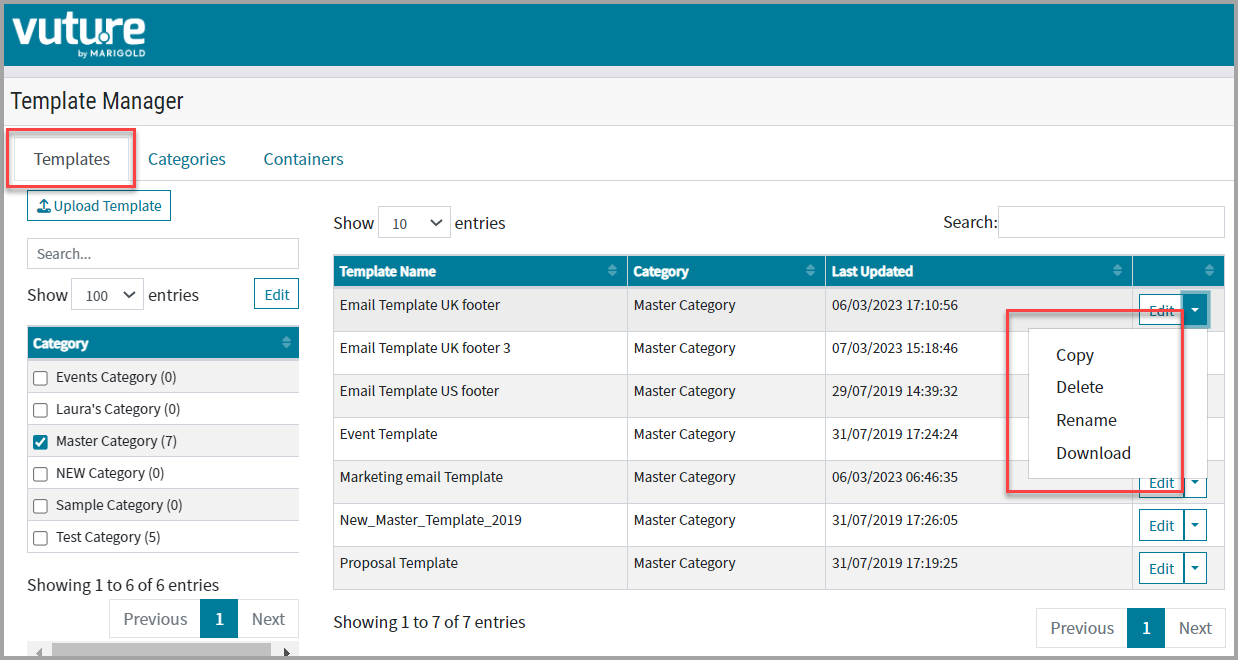Sort the Last Updated column

1117,271
